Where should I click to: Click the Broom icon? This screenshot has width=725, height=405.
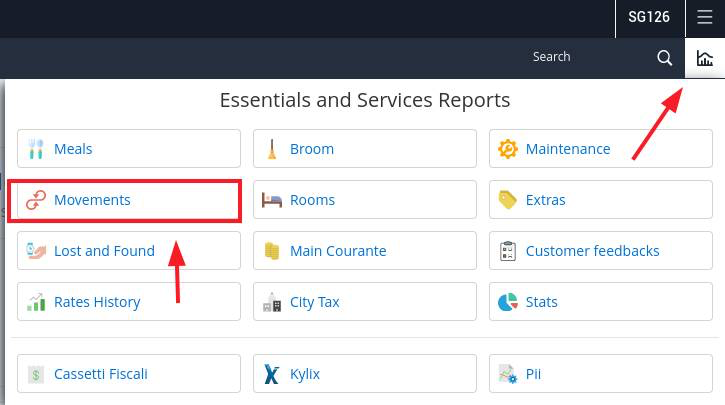272,149
